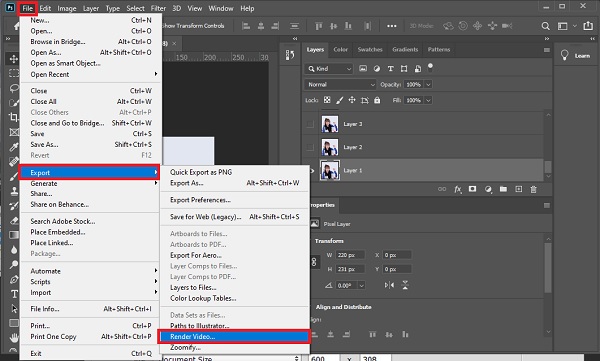Click the width W input field
Screen dimensions: 600x361
pyautogui.click(x=350, y=255)
